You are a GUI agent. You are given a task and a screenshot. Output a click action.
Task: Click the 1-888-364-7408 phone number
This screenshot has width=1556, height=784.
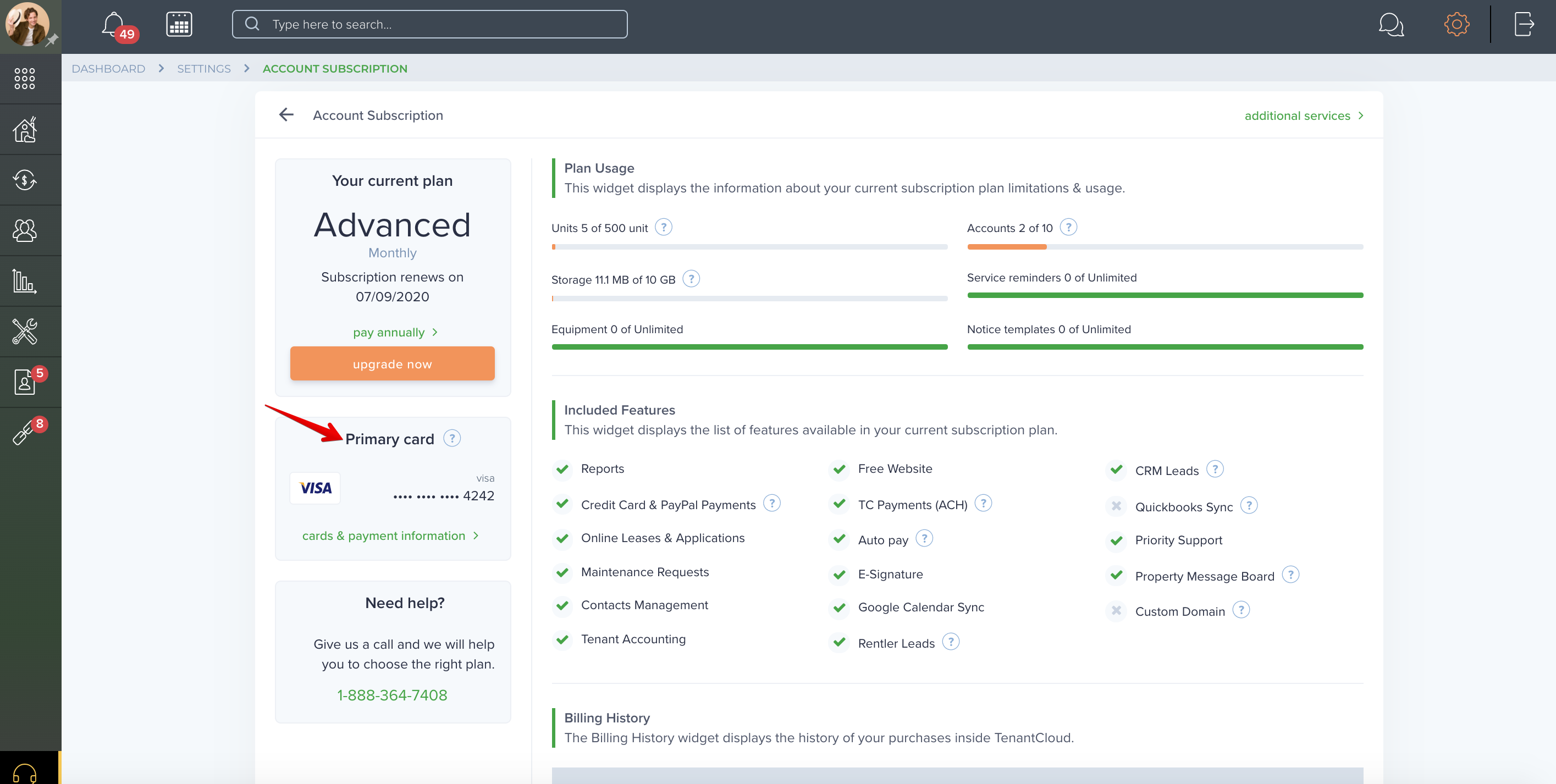(x=392, y=695)
